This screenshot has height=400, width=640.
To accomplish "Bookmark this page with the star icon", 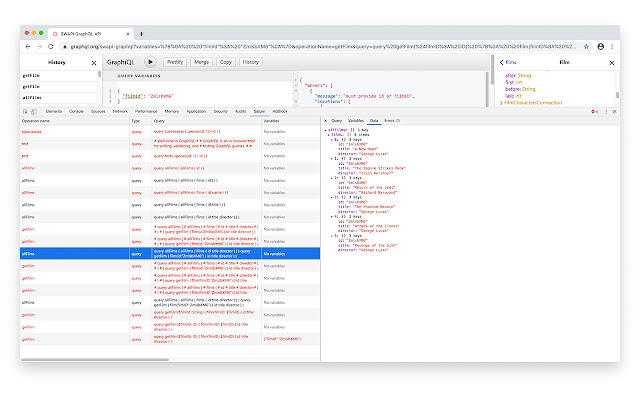I will pos(586,47).
